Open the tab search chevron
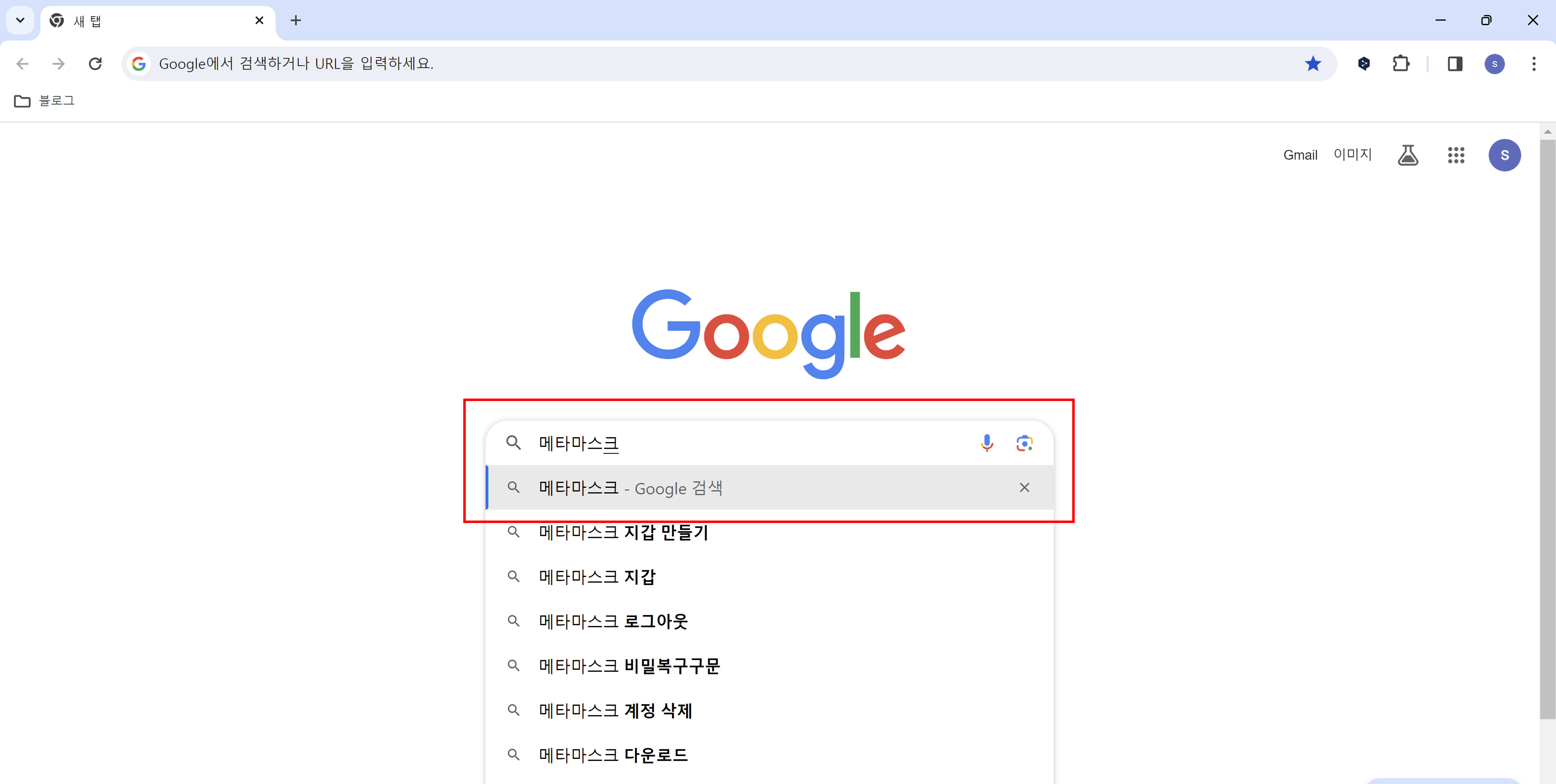 pyautogui.click(x=20, y=20)
